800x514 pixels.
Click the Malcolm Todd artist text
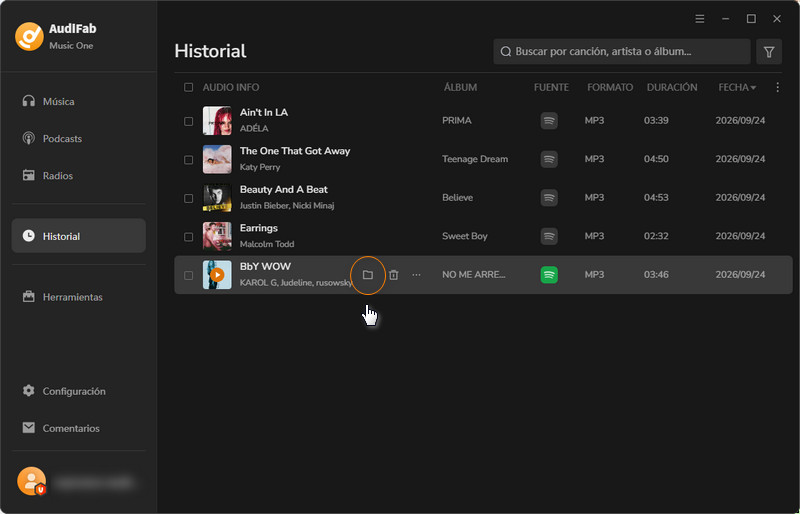pos(267,244)
